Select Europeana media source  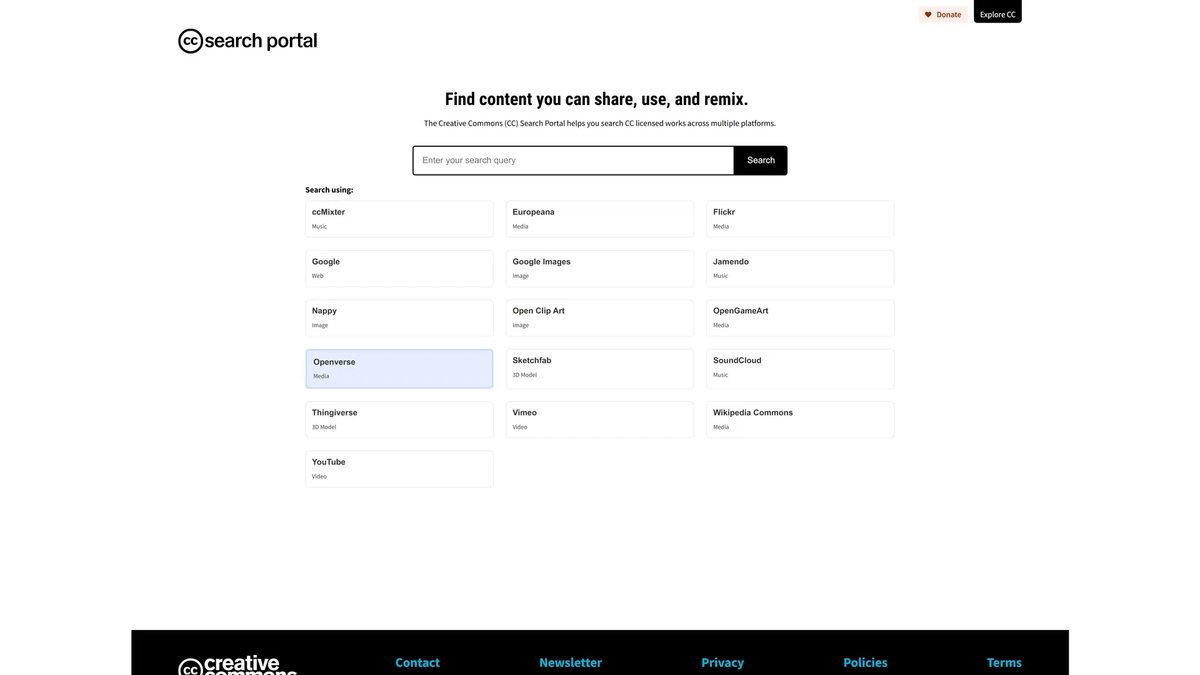point(599,219)
